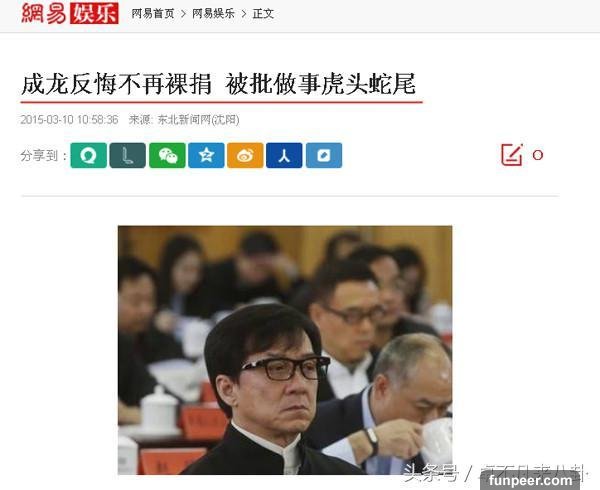This screenshot has width=600, height=490.
Task: Click the 娱乐 red logo block
Action: tap(94, 13)
